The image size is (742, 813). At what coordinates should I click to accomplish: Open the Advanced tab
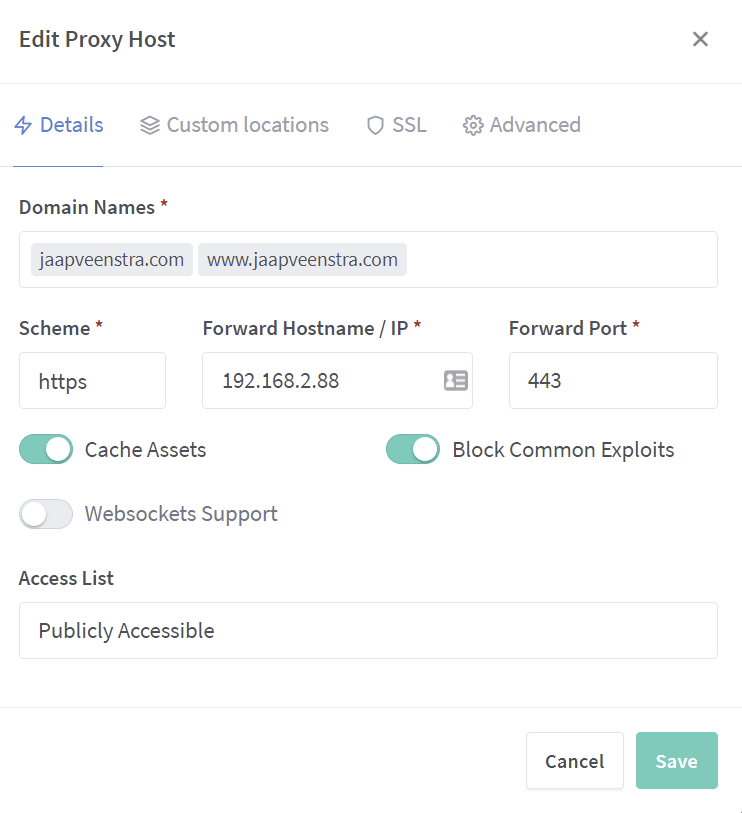pos(534,126)
